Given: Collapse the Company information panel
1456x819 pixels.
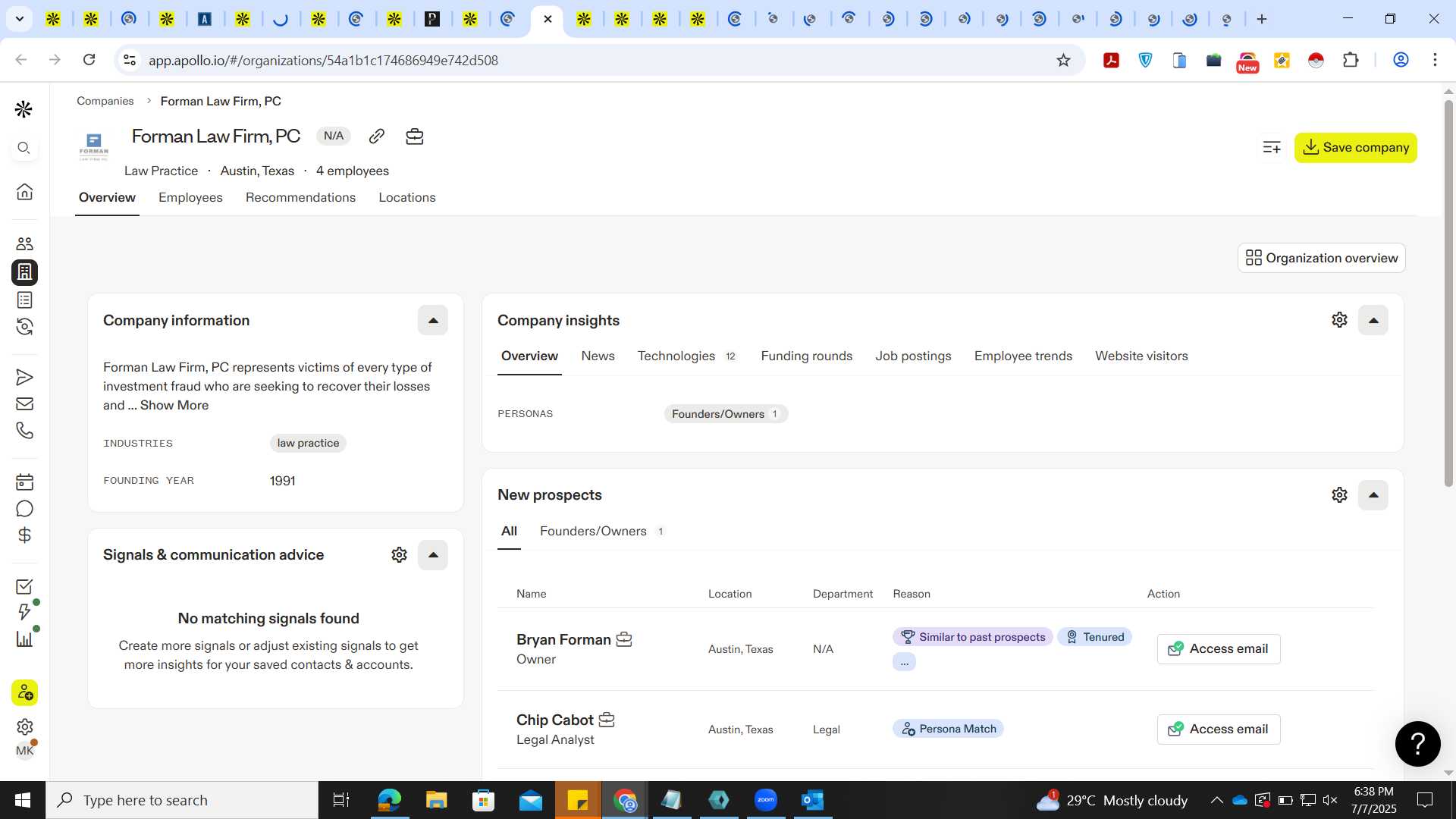Looking at the screenshot, I should pos(433,320).
